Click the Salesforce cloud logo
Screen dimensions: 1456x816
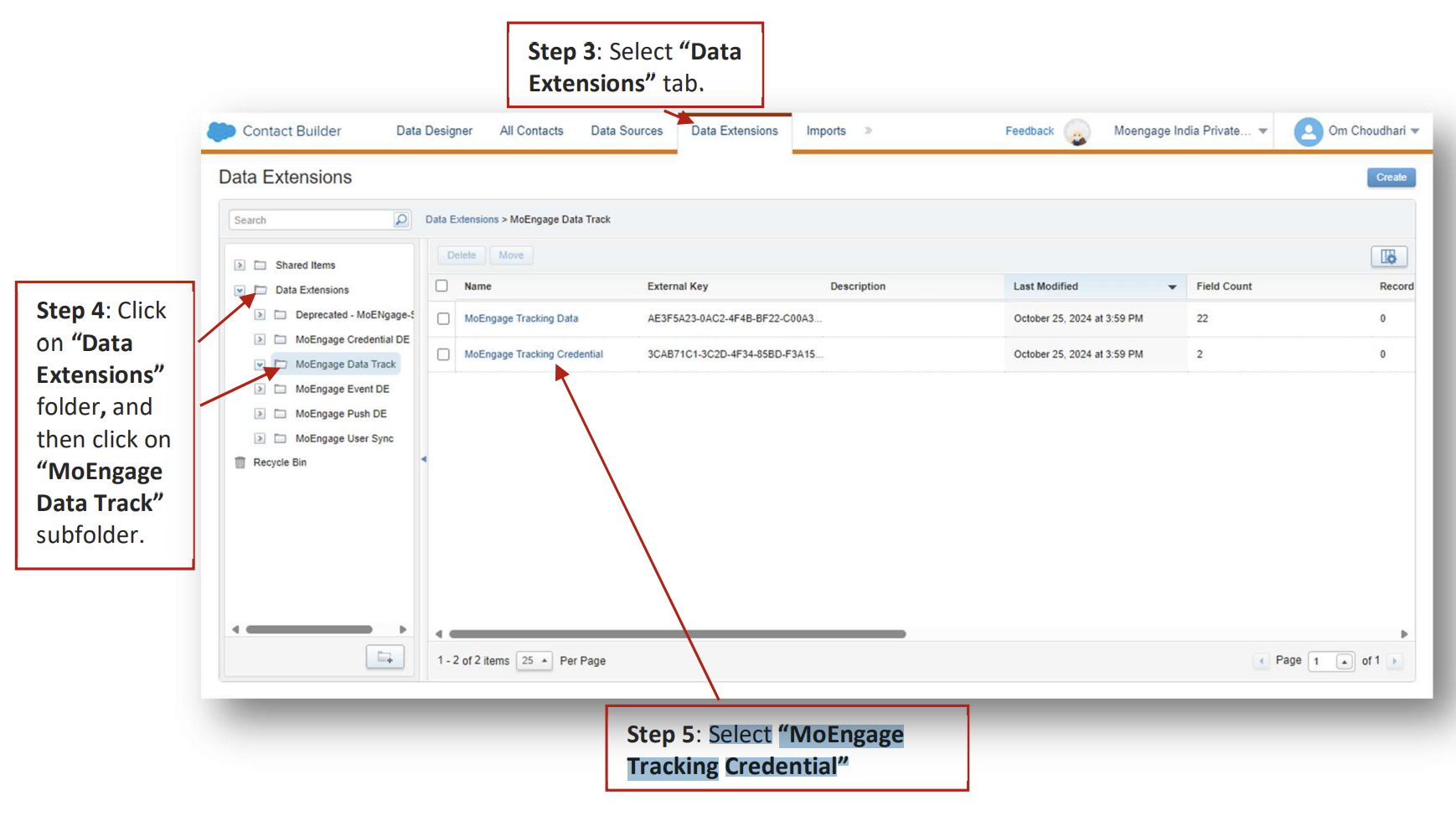[x=221, y=132]
